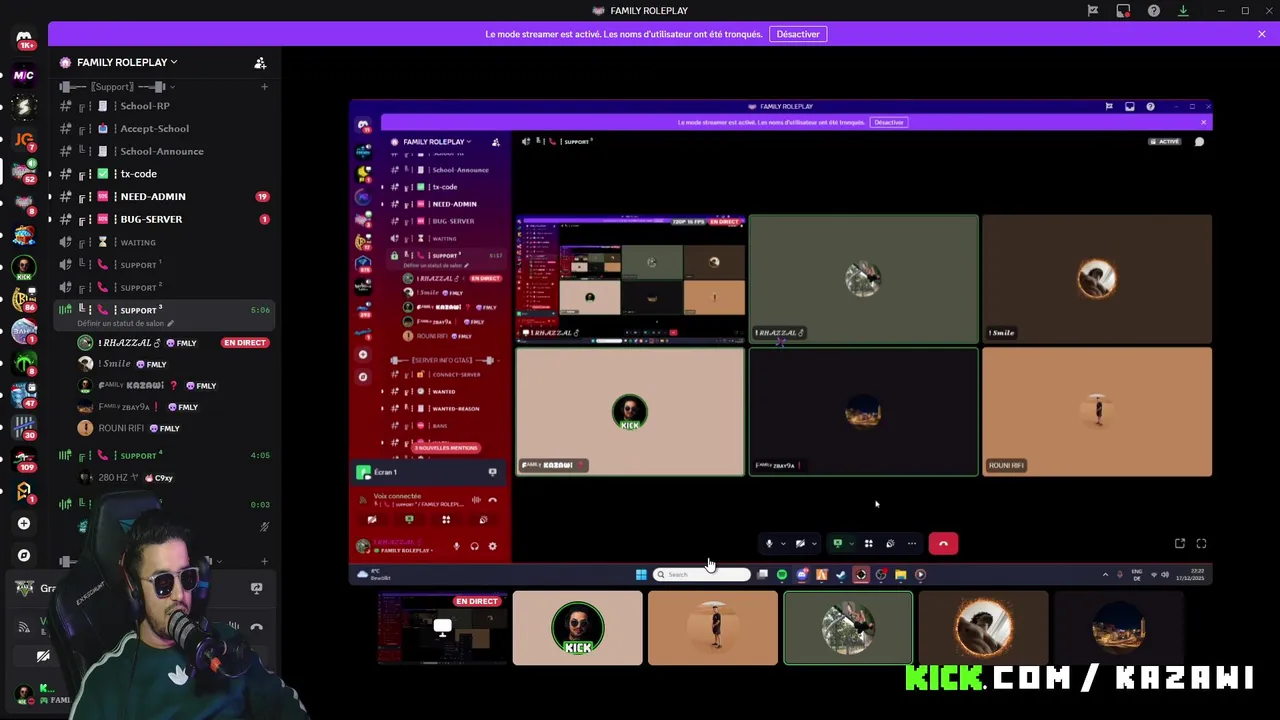Toggle camera in call controls

[x=800, y=544]
